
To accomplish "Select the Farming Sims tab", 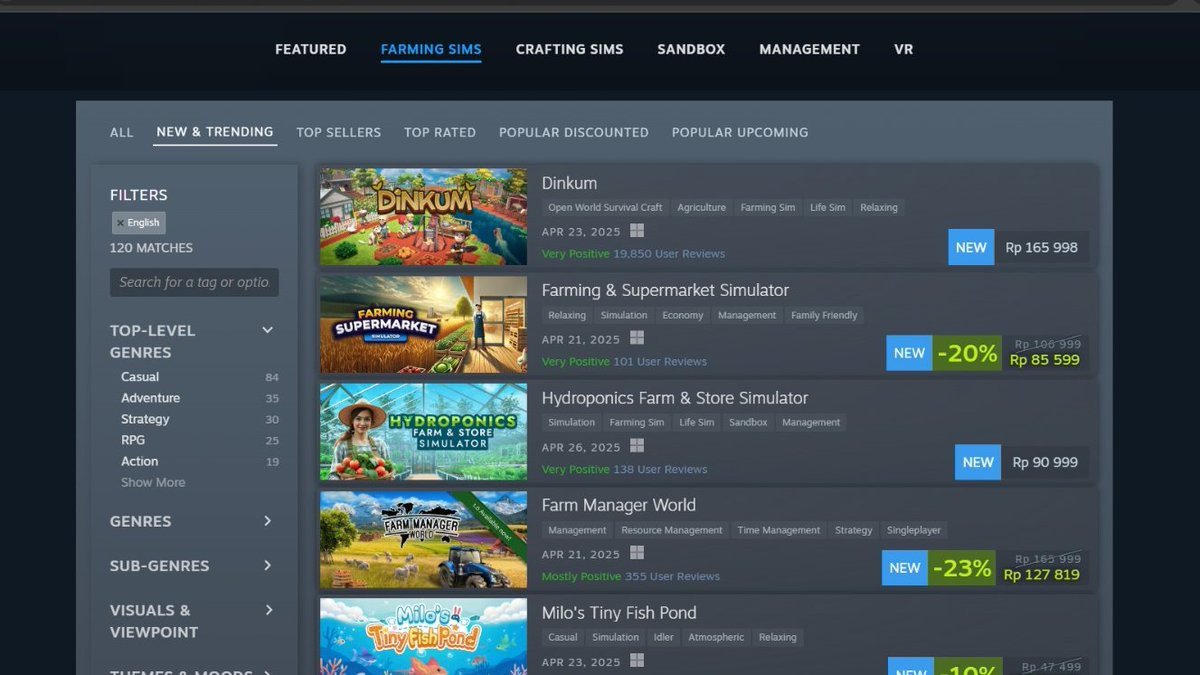I will pyautogui.click(x=431, y=49).
